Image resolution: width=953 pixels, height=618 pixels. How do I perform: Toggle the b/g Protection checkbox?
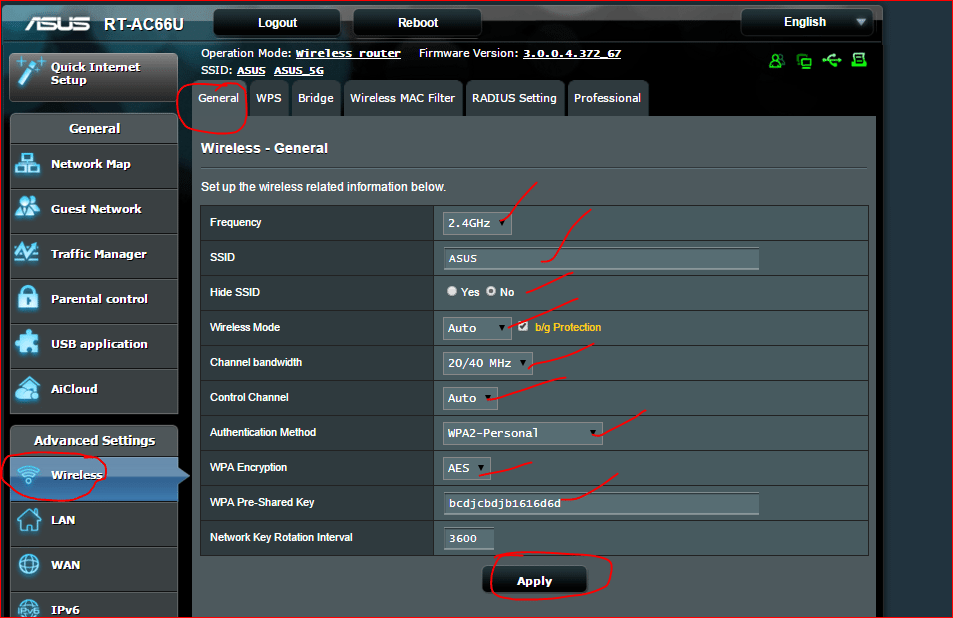523,326
